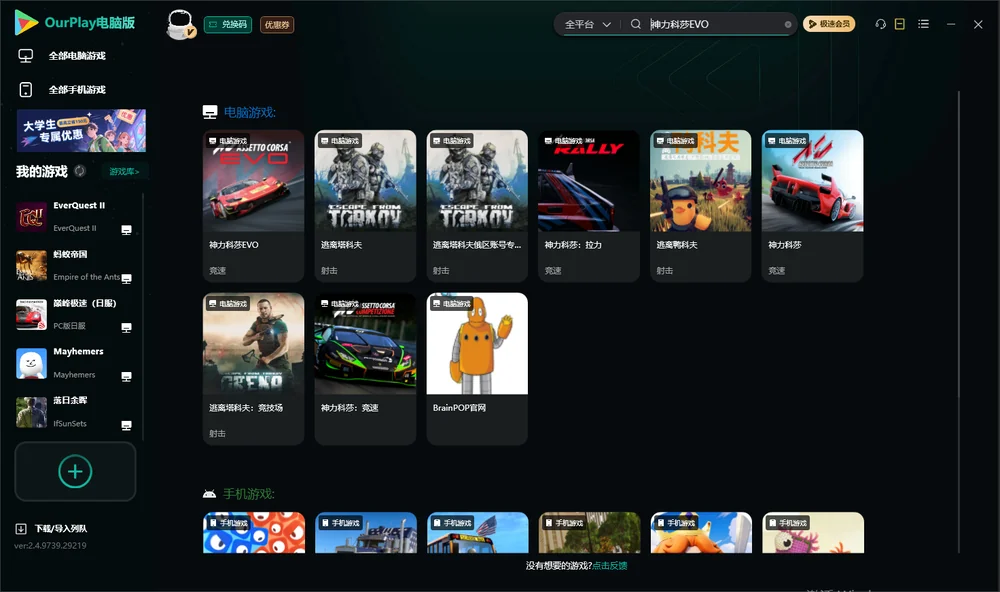Screen dimensions: 1000x592
Task: Open EverQuest II in my games
Action: (75, 217)
